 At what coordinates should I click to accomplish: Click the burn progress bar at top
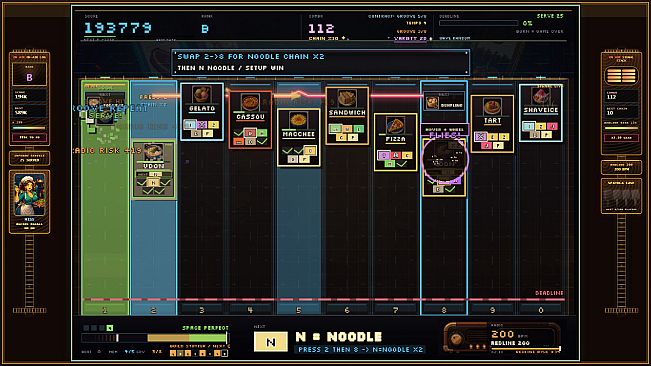pos(478,23)
